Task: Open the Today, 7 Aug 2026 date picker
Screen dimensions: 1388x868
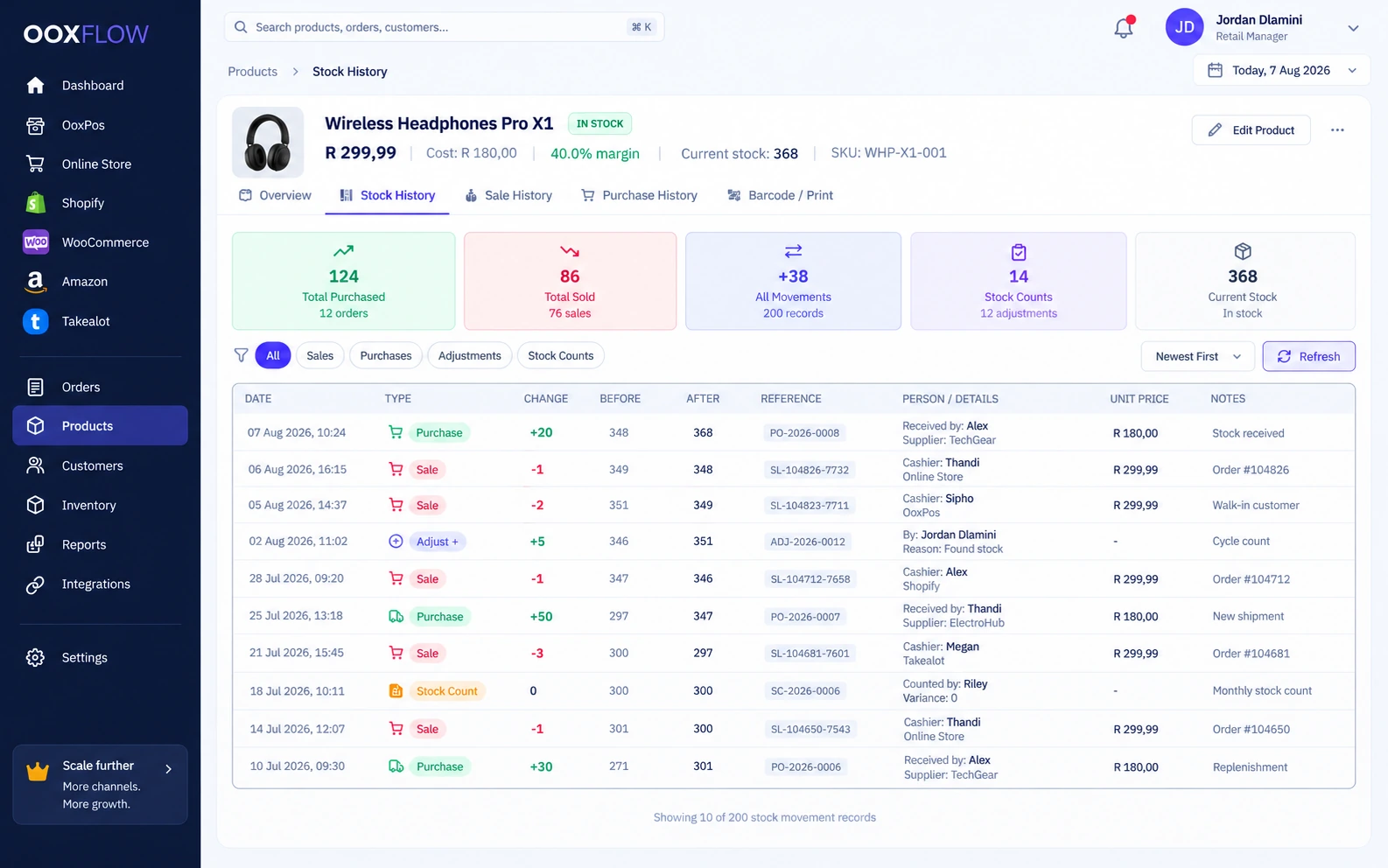Action: click(x=1281, y=70)
